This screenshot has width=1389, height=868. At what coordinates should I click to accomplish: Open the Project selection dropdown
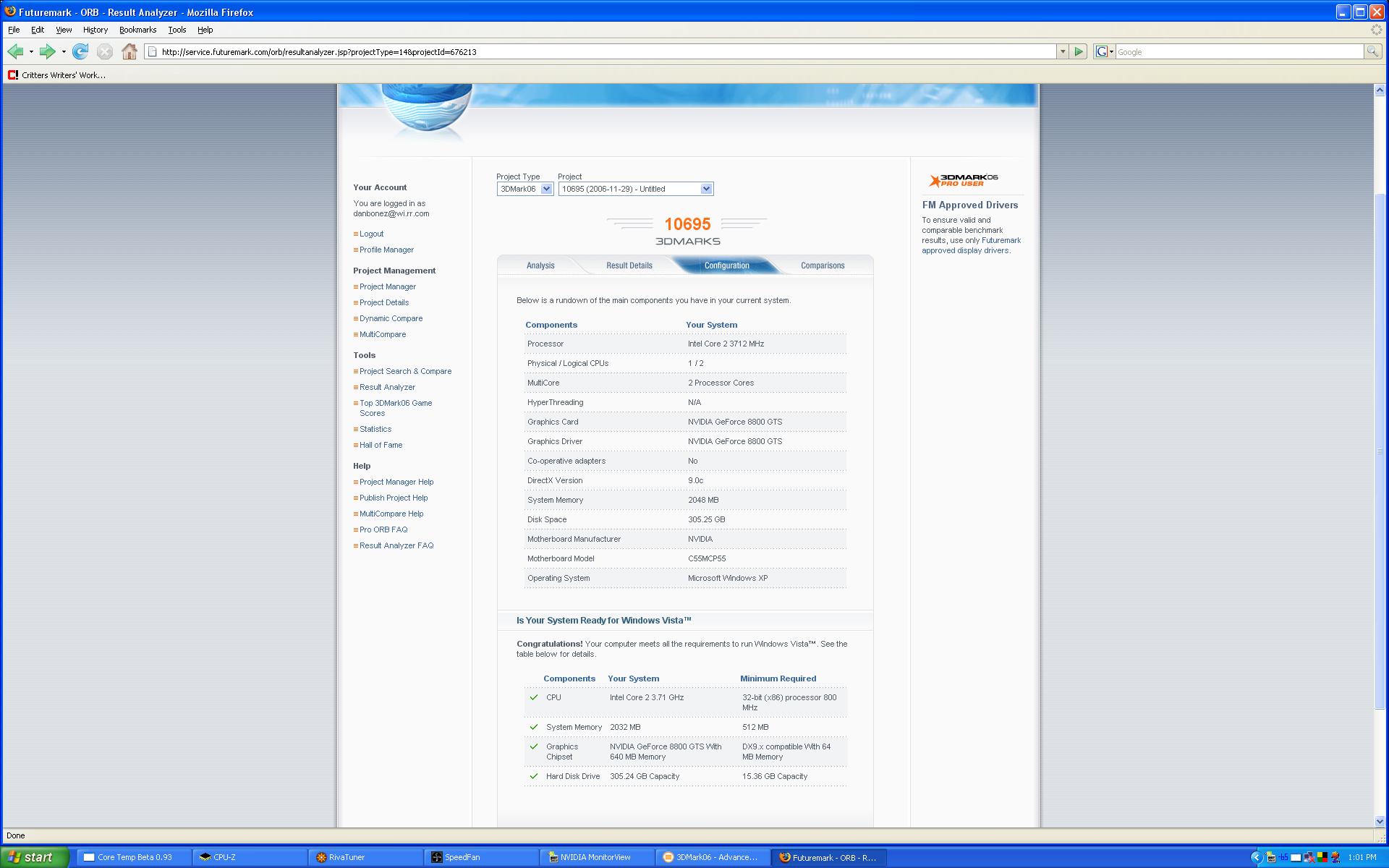point(636,189)
